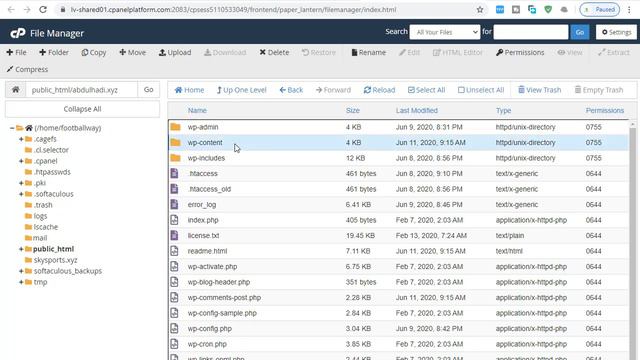Viewport: 640px width, 360px height.
Task: Open the Upload tool
Action: pyautogui.click(x=175, y=52)
